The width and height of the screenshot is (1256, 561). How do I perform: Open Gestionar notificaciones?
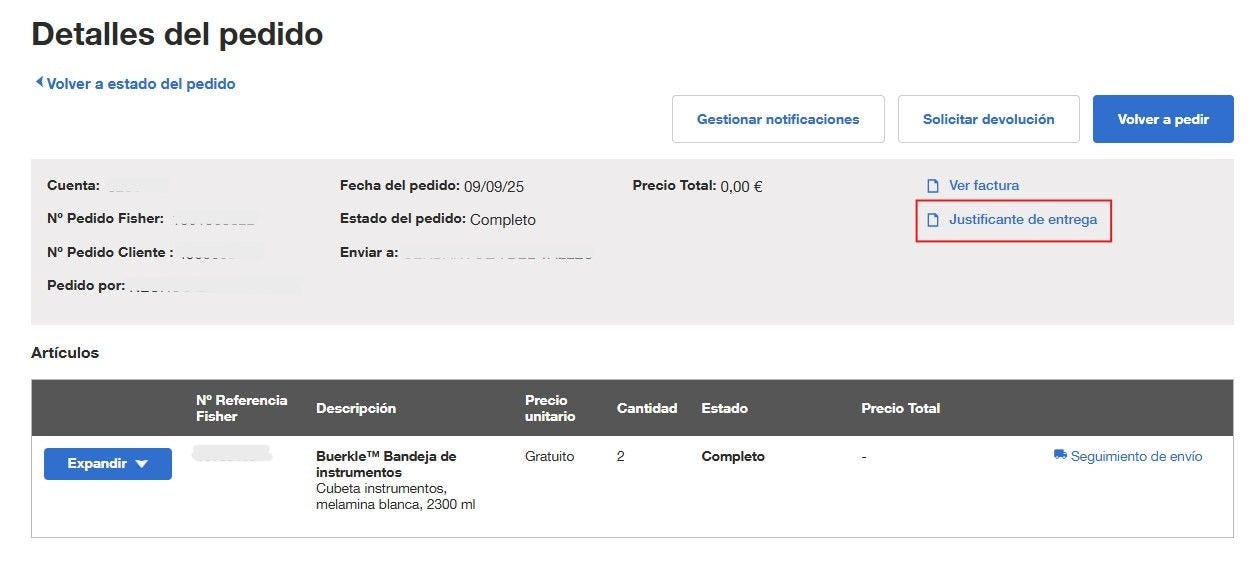point(778,119)
